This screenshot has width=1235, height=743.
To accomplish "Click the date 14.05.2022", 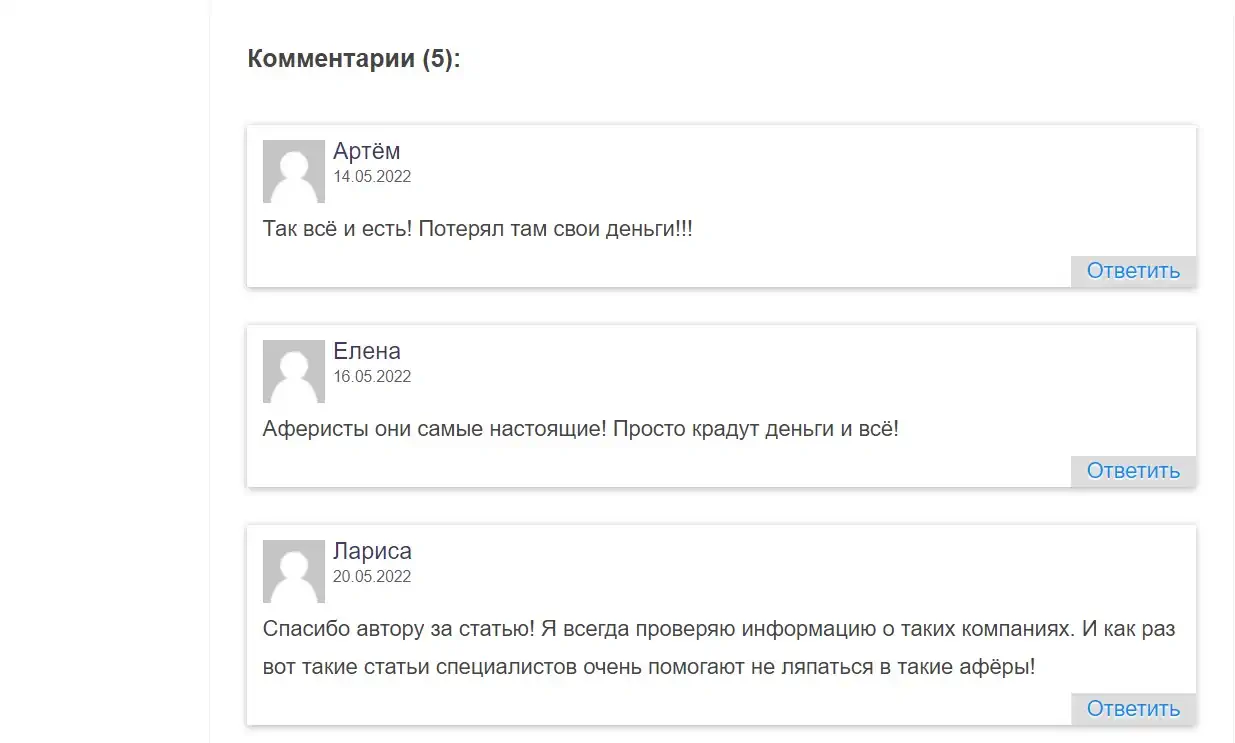I will [x=372, y=177].
